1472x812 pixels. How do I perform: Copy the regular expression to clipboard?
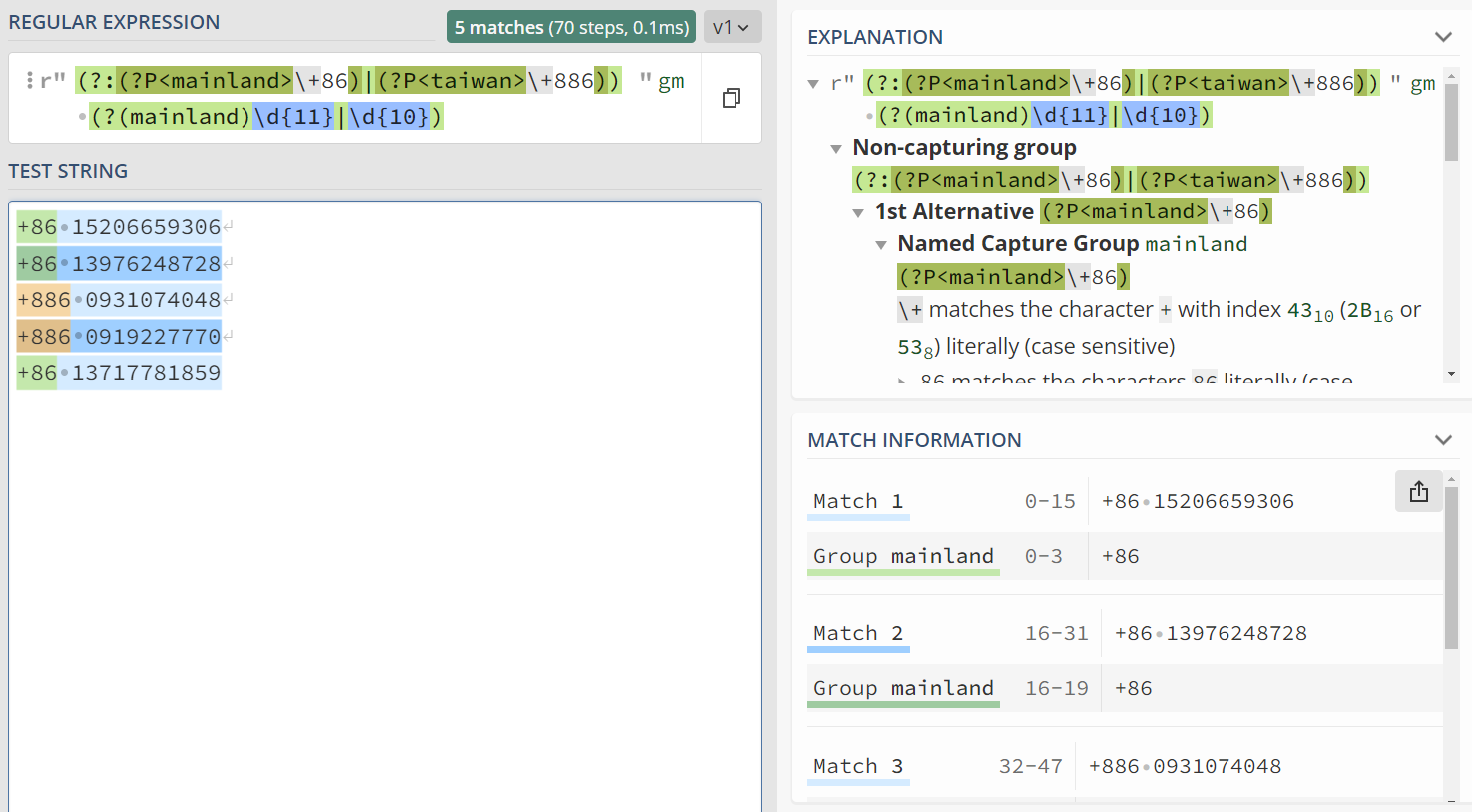point(731,98)
